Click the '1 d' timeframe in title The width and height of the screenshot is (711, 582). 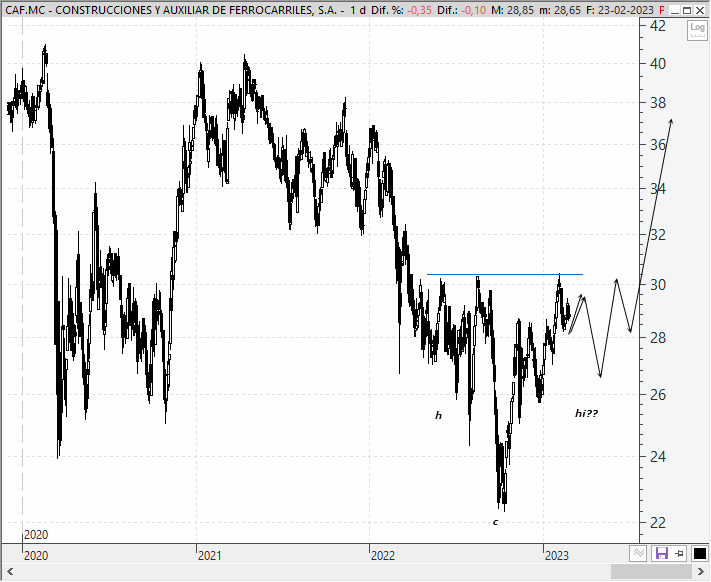pyautogui.click(x=358, y=10)
